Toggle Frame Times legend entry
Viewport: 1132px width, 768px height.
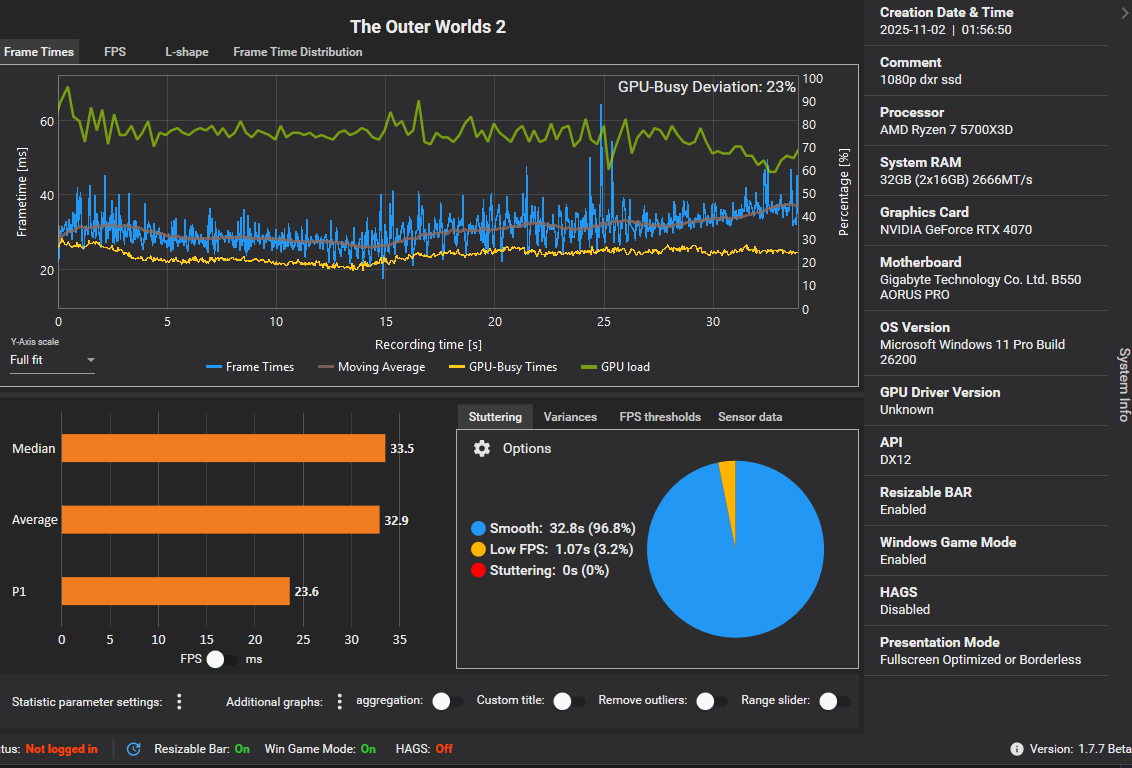(250, 367)
